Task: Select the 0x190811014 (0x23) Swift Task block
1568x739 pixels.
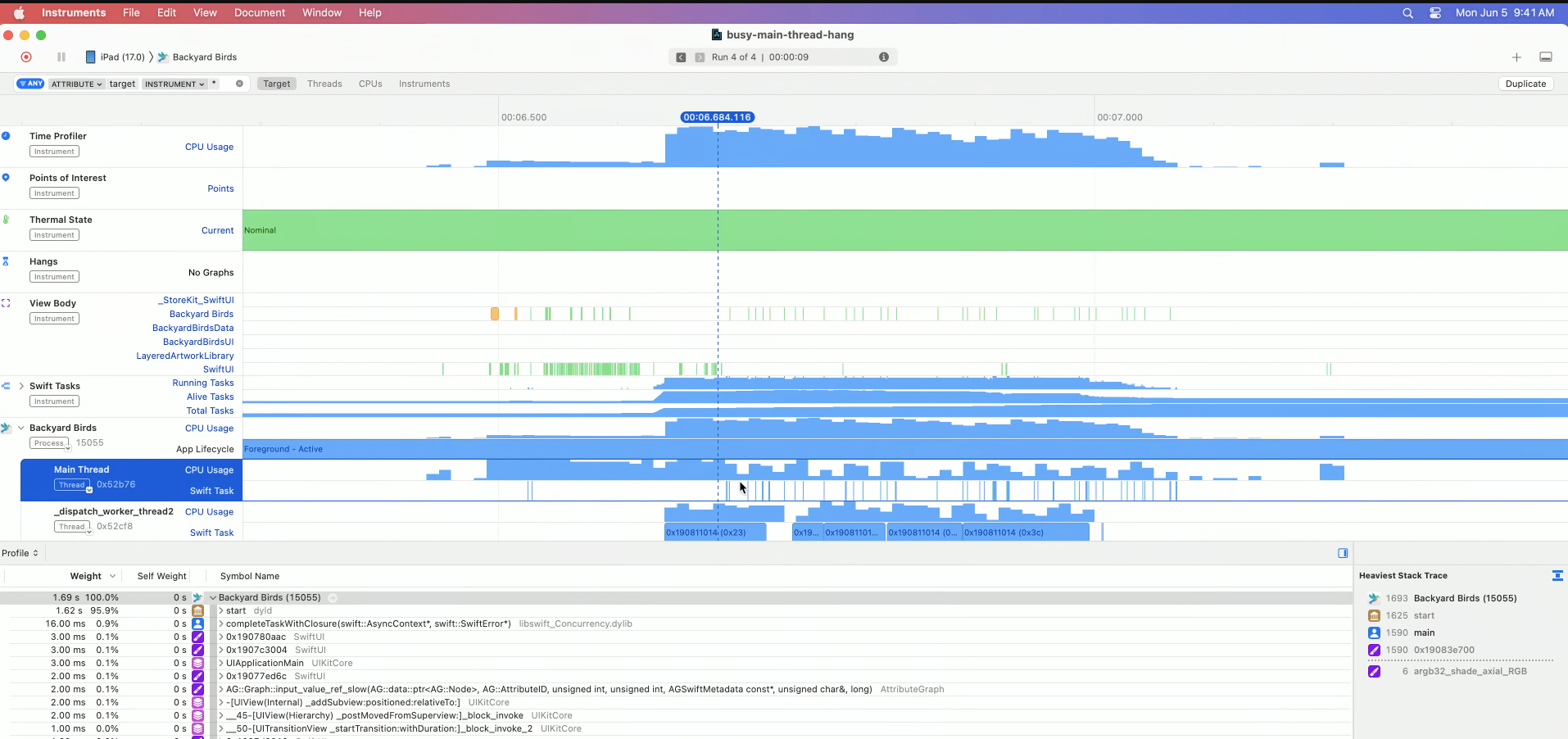Action: pos(715,533)
